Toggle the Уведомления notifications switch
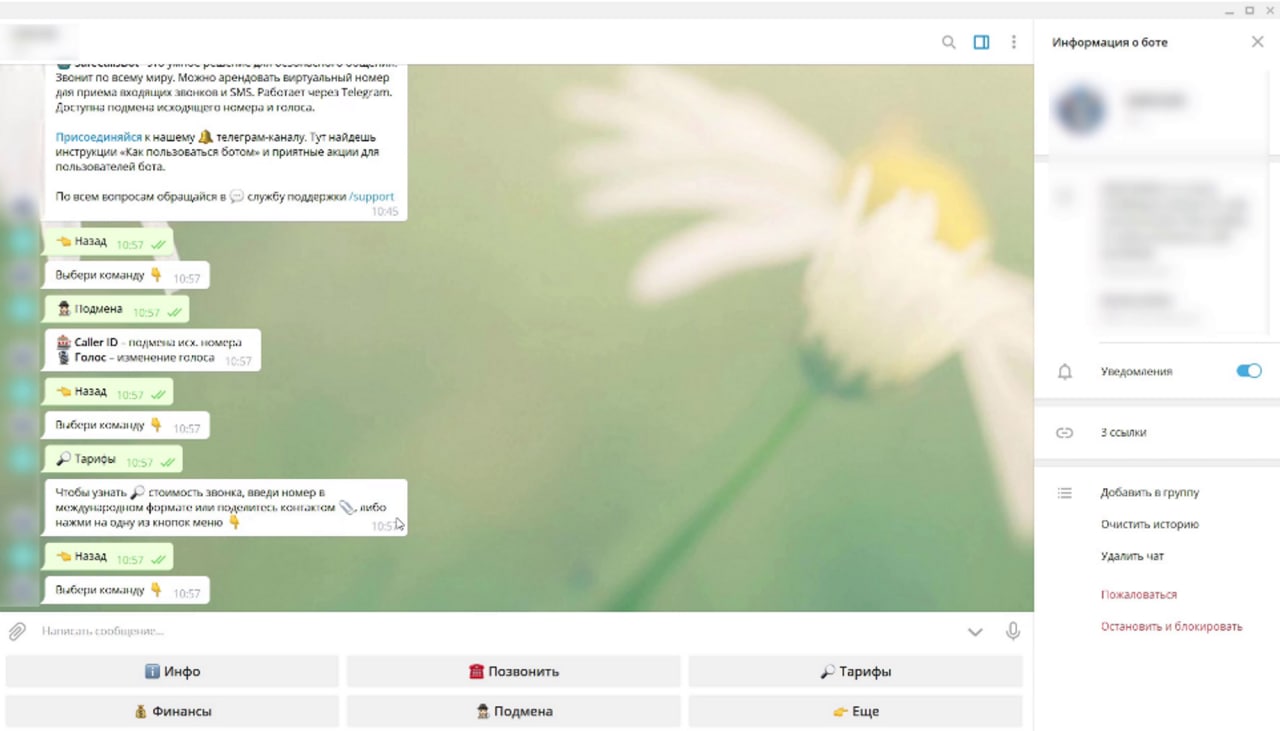The width and height of the screenshot is (1280, 731). (x=1248, y=371)
